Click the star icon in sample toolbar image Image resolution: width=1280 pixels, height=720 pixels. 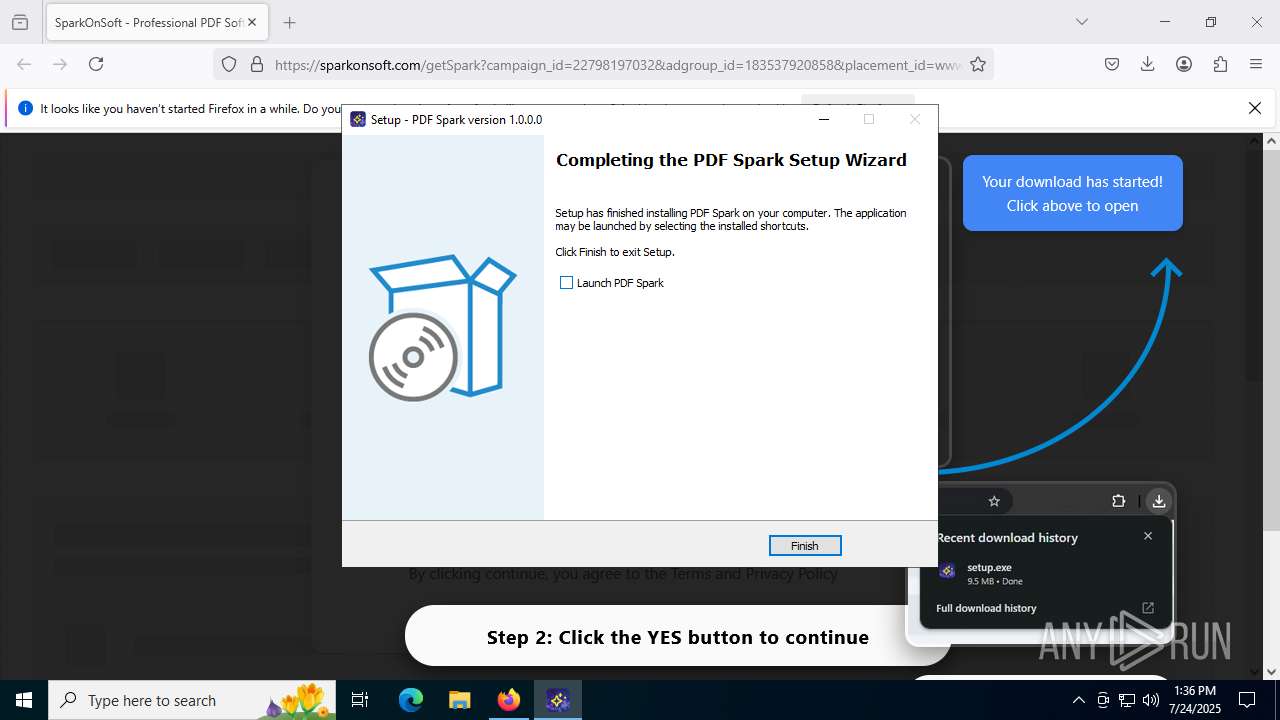click(994, 501)
